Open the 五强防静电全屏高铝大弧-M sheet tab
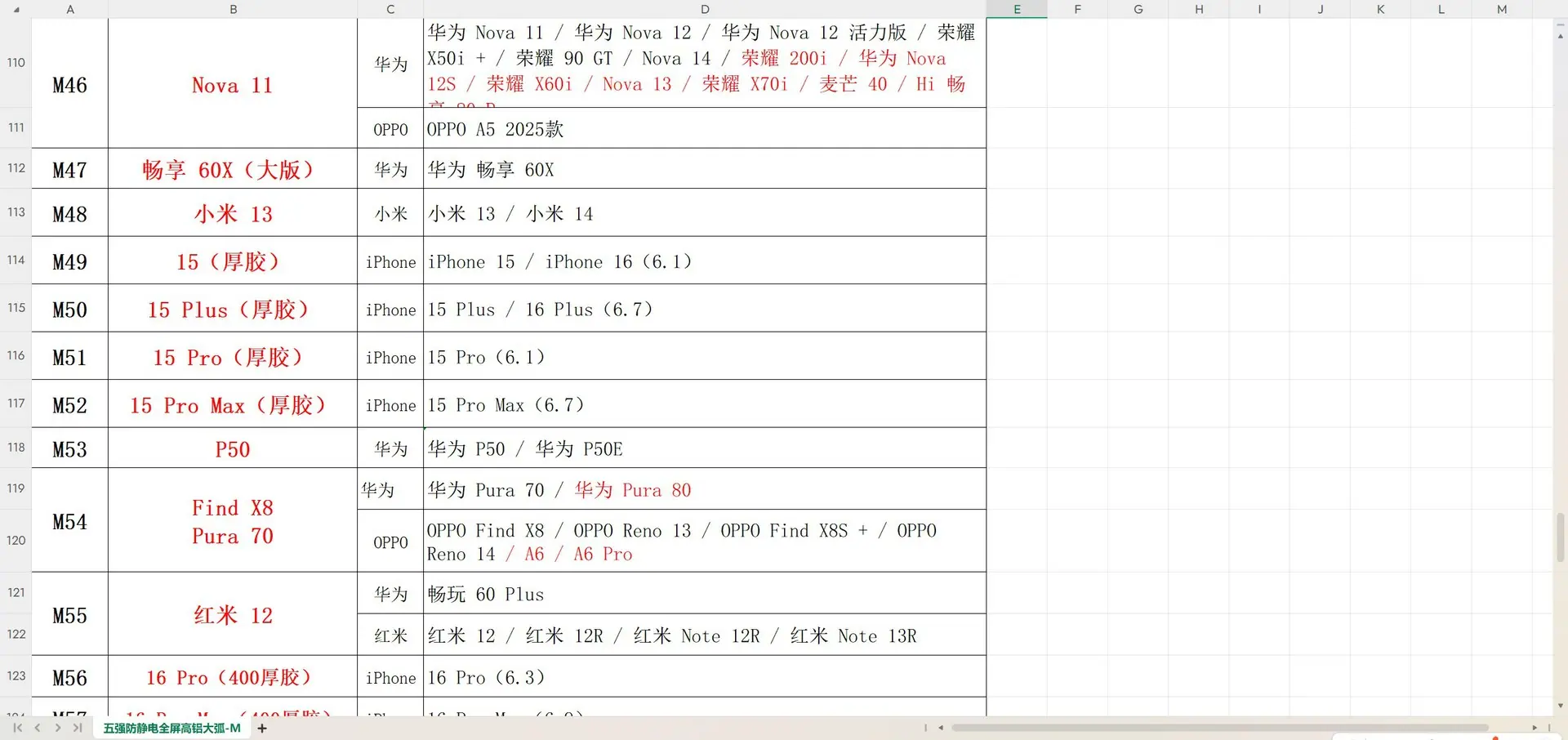 coord(171,728)
